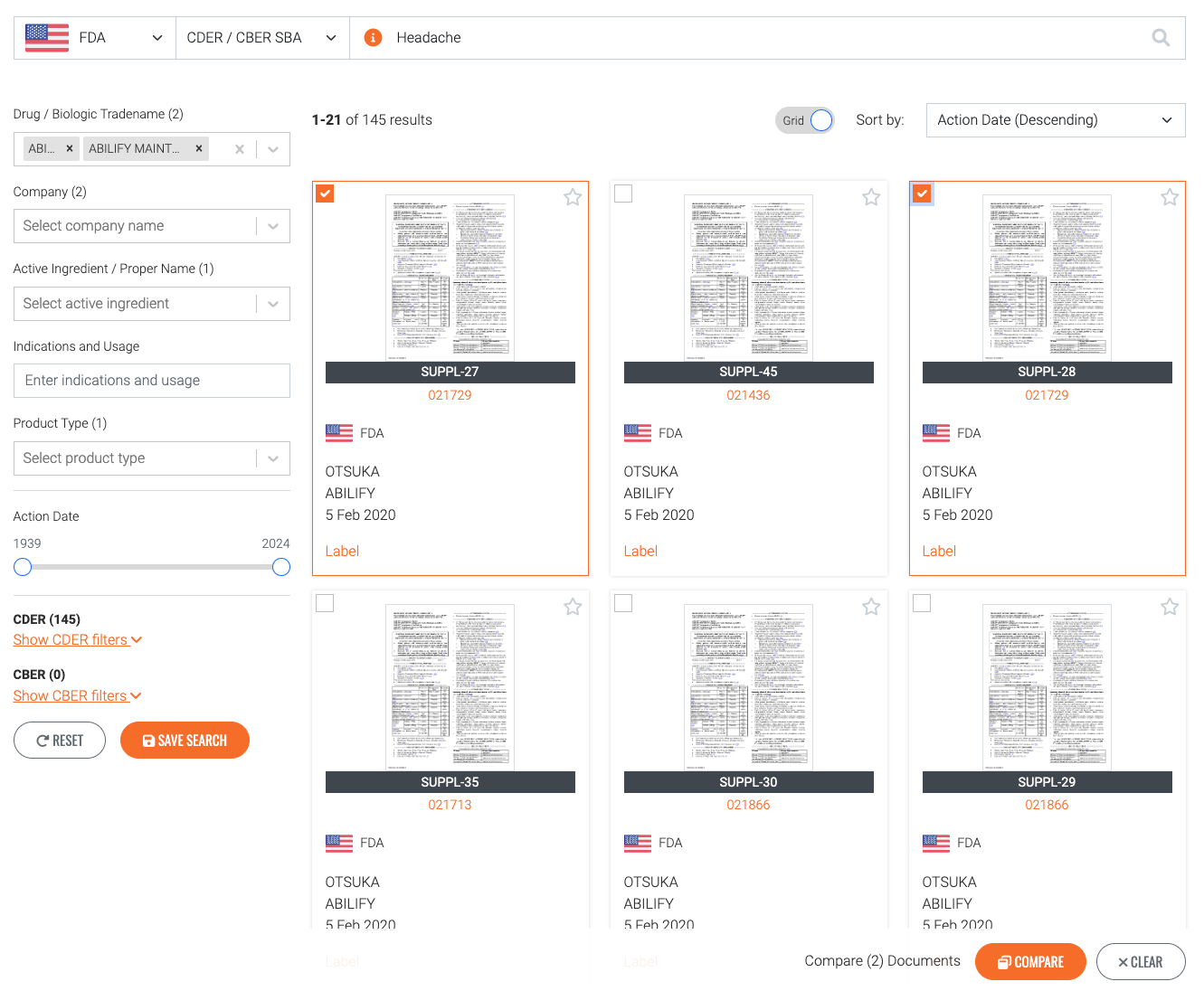Viewport: 1204px width, 991px height.
Task: Remove the ABILIFY MAINT... tradename tag
Action: (x=199, y=148)
